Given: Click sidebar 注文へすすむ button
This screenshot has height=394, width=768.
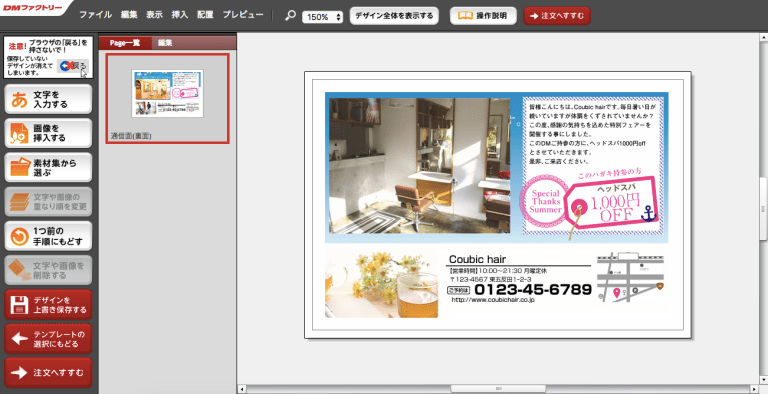Looking at the screenshot, I should [48, 372].
